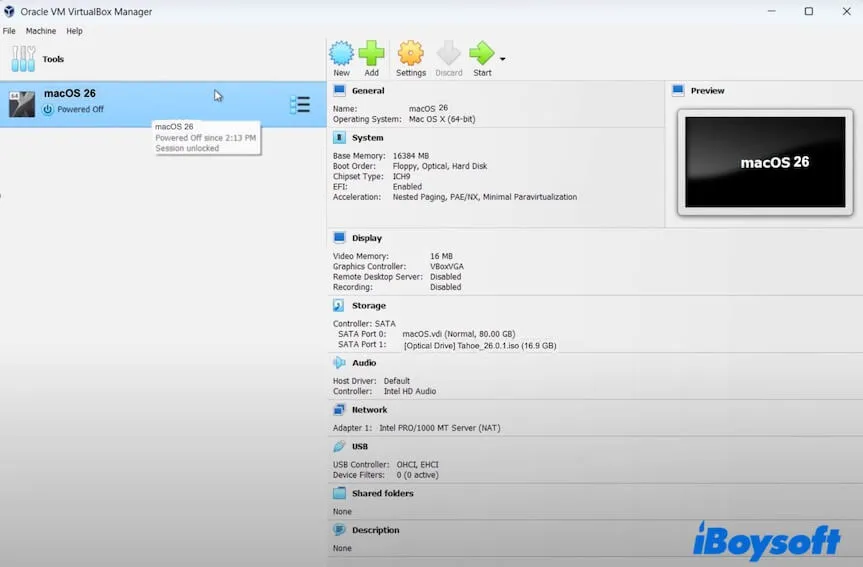Open the File menu

[x=9, y=31]
